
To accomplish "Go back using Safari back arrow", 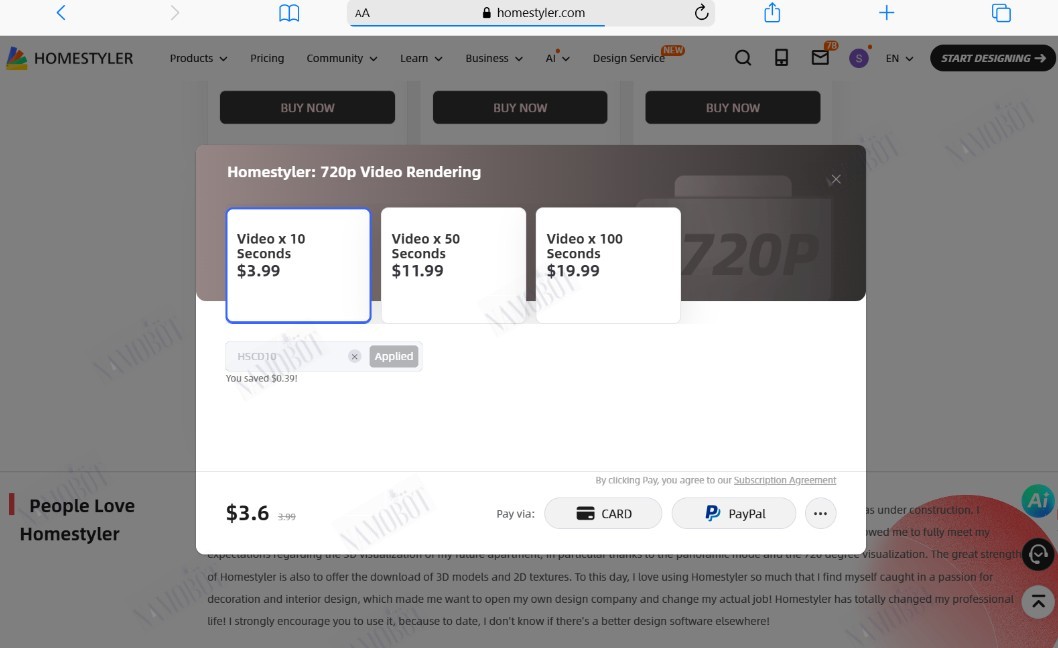I will point(61,12).
